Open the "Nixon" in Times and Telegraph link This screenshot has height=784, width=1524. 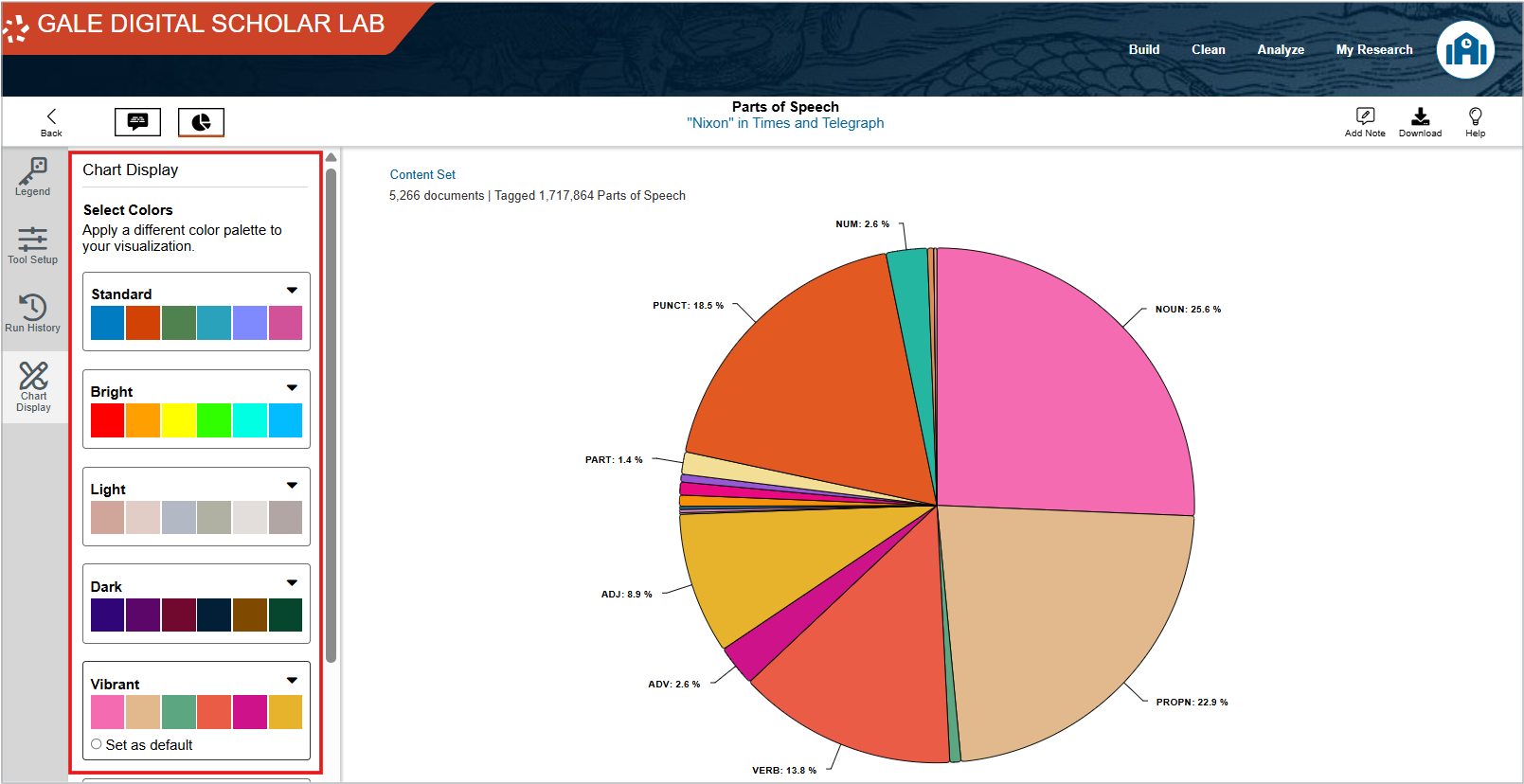(785, 123)
